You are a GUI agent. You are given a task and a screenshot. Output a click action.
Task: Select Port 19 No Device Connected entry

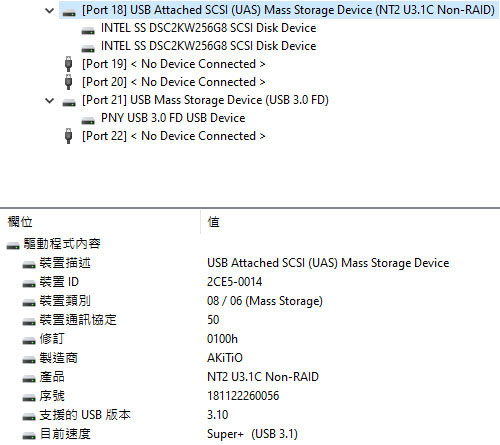(174, 64)
